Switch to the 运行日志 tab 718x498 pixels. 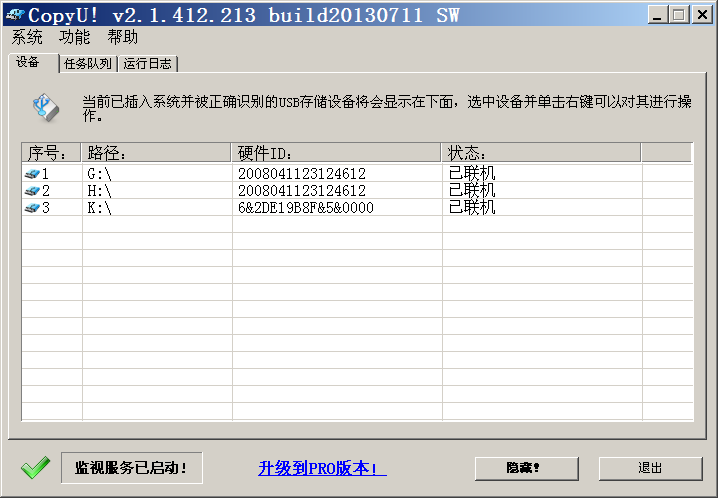pyautogui.click(x=147, y=64)
